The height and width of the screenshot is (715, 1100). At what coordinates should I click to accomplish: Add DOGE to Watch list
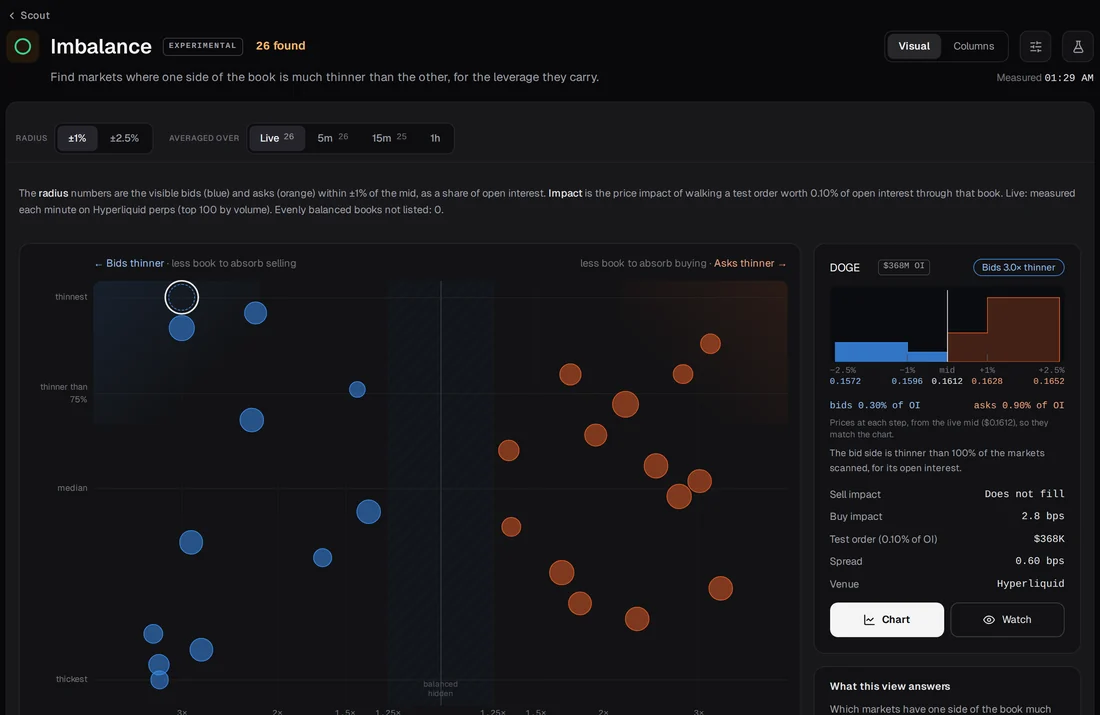click(1007, 620)
